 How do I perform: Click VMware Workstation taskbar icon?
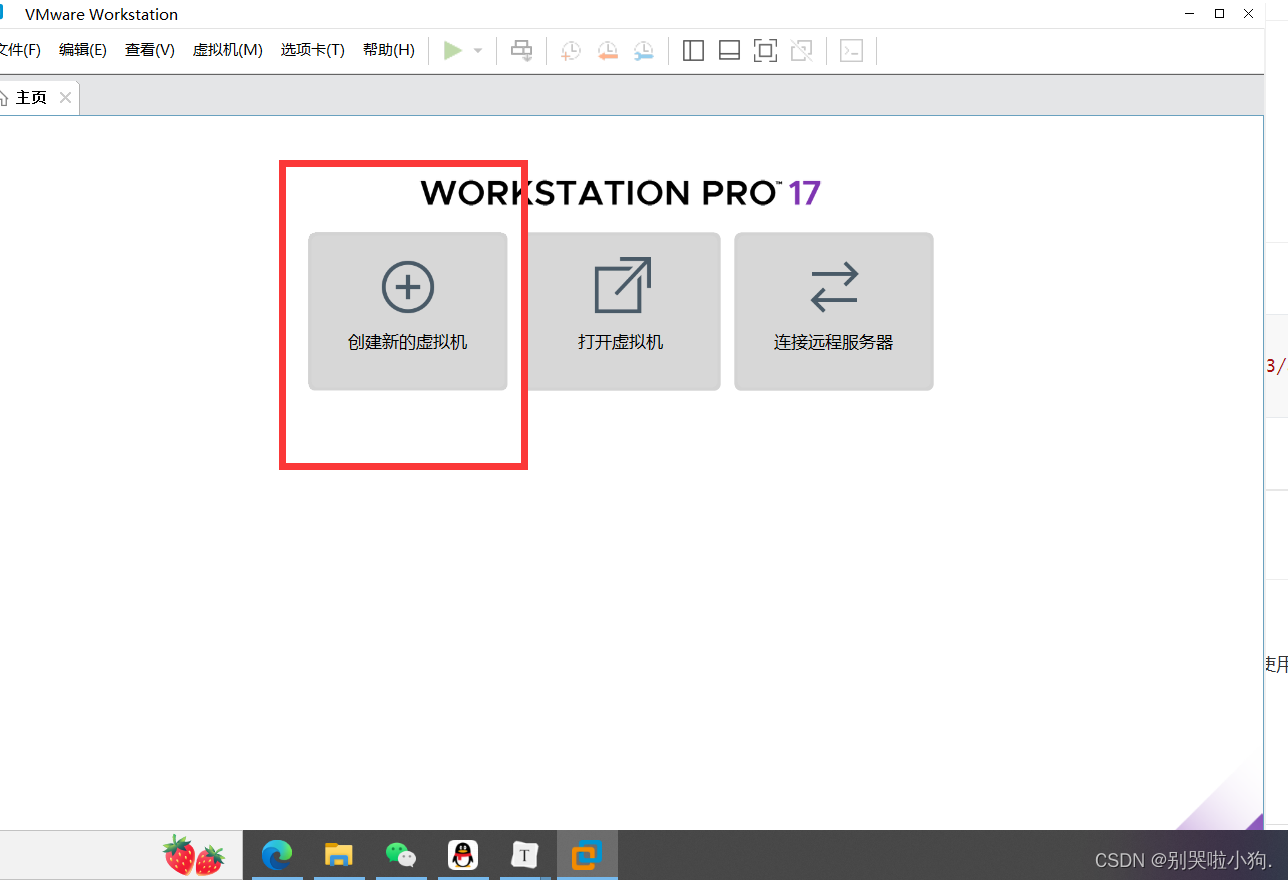point(587,855)
